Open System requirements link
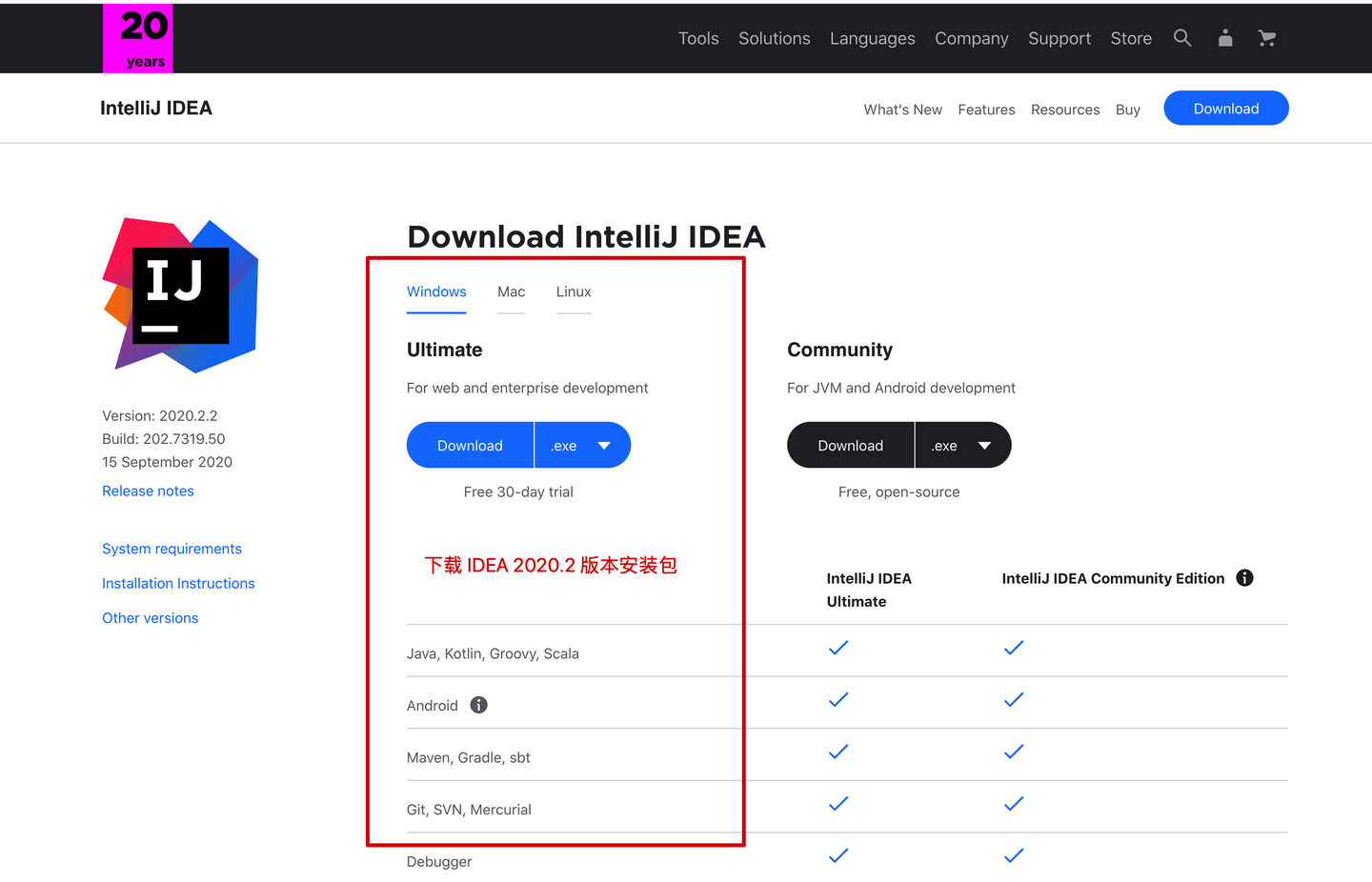This screenshot has height=882, width=1372. pos(172,549)
